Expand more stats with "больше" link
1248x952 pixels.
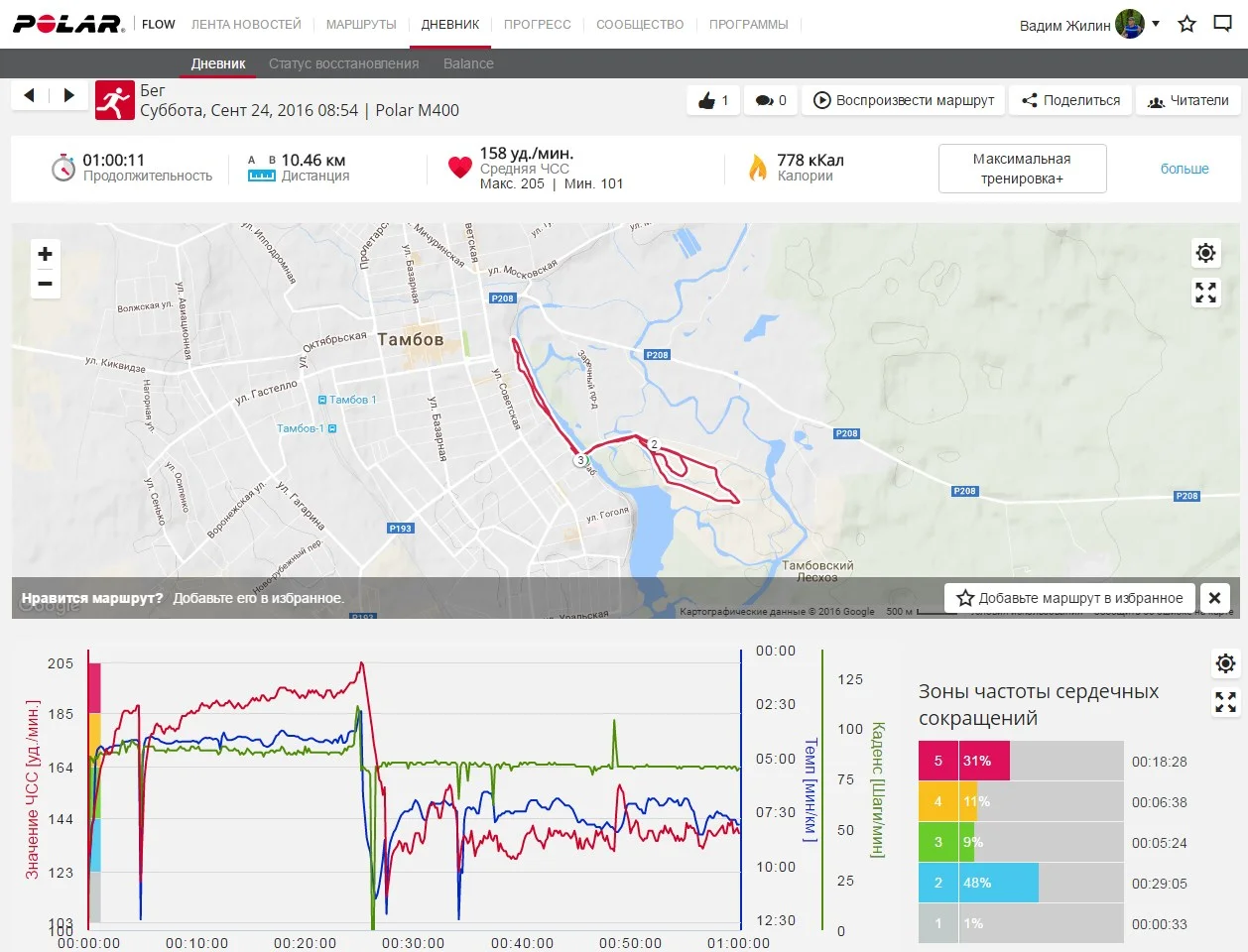click(x=1185, y=169)
